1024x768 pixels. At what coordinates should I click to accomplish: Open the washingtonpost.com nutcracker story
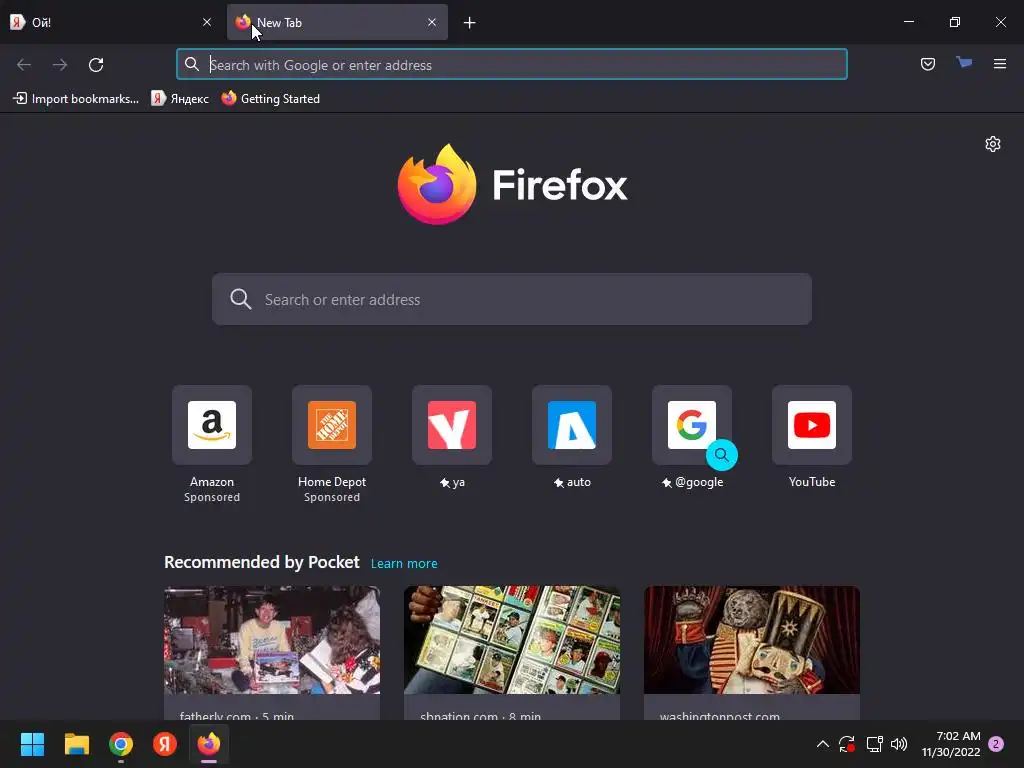[x=752, y=640]
